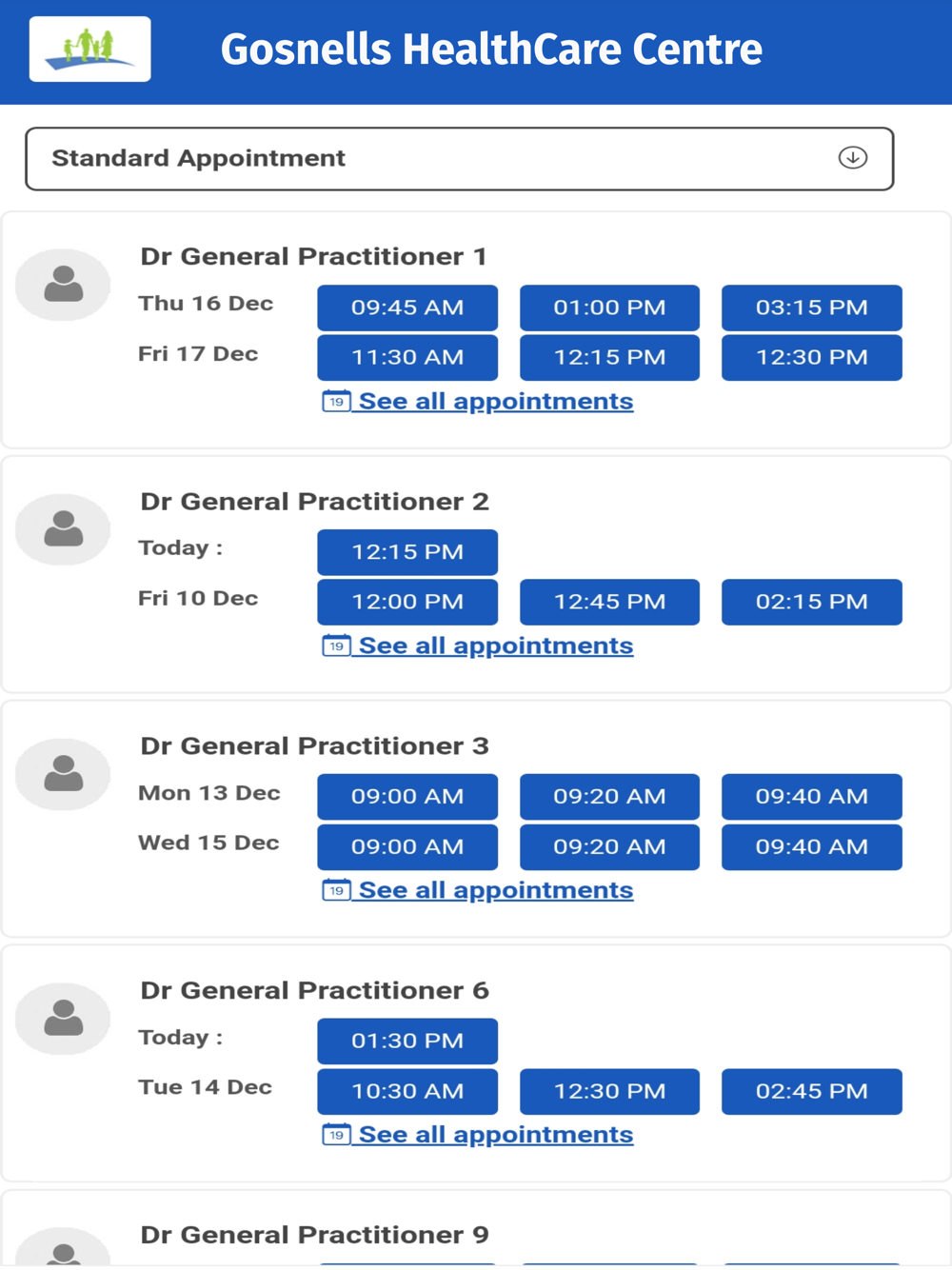Click the Gosnells HealthCare Centre logo
The image size is (952, 1270).
pos(89,49)
